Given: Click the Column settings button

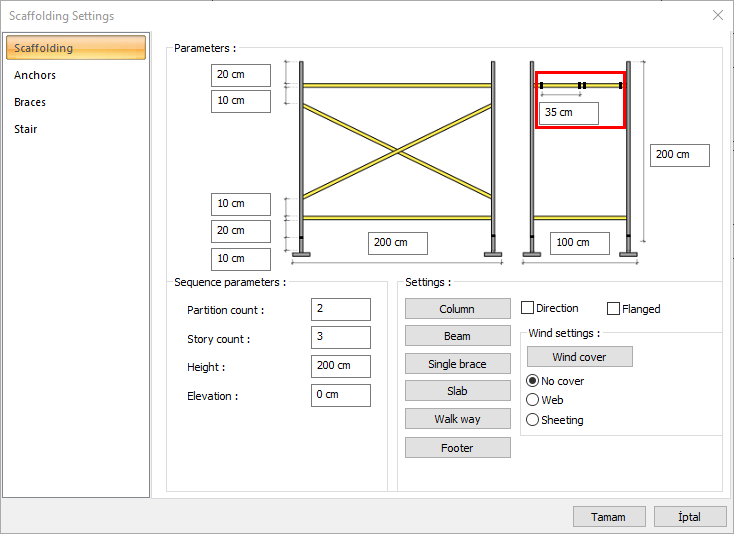Looking at the screenshot, I should (457, 309).
